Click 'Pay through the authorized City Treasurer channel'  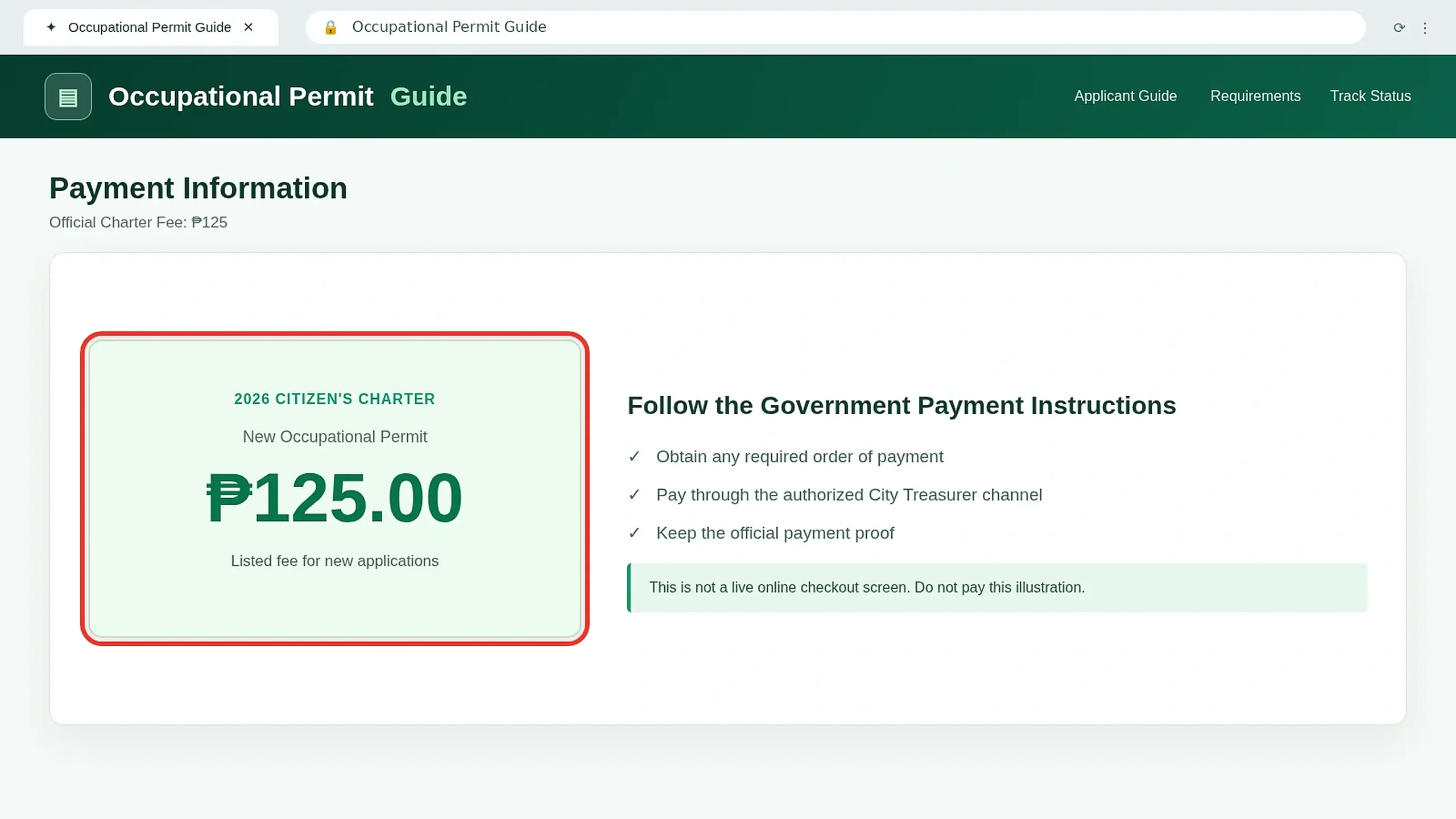[x=849, y=495]
